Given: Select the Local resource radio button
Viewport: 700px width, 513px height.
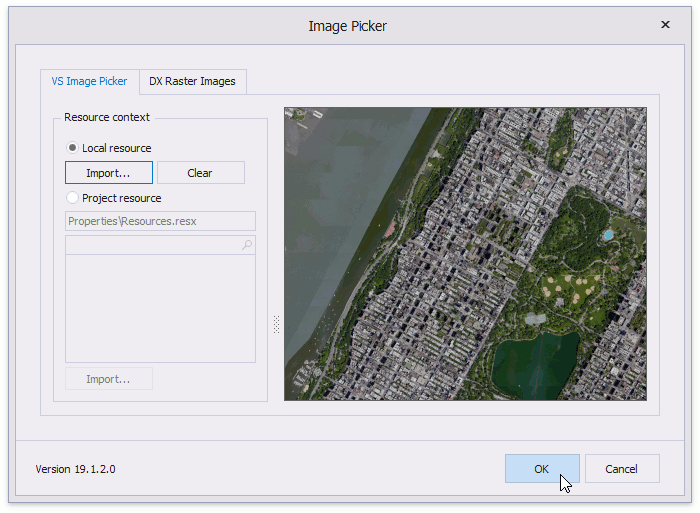Looking at the screenshot, I should (73, 148).
